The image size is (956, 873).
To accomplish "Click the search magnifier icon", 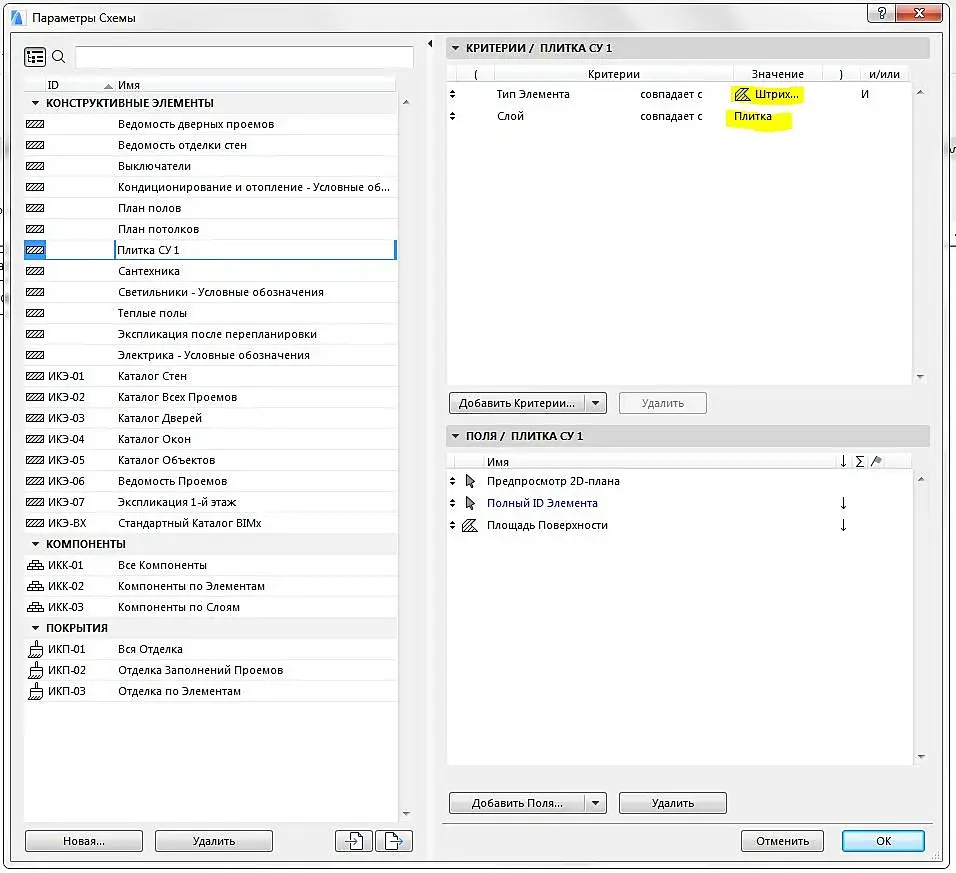I will pos(59,57).
